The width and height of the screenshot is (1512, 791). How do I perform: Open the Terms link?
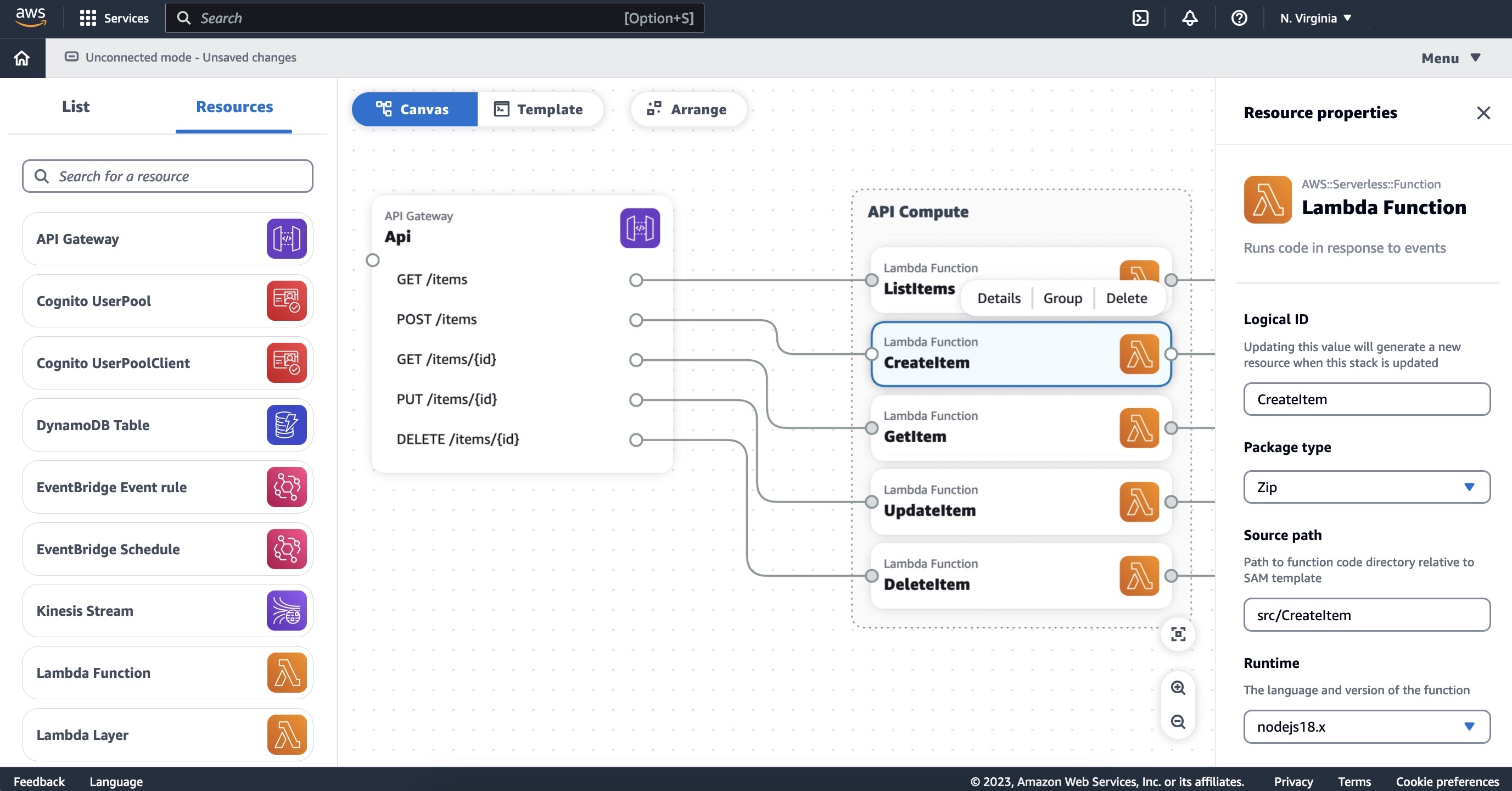click(x=1354, y=782)
